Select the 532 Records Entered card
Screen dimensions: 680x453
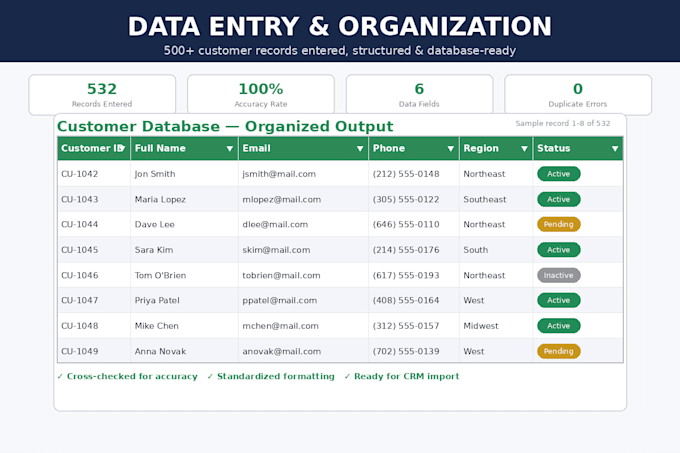102,95
